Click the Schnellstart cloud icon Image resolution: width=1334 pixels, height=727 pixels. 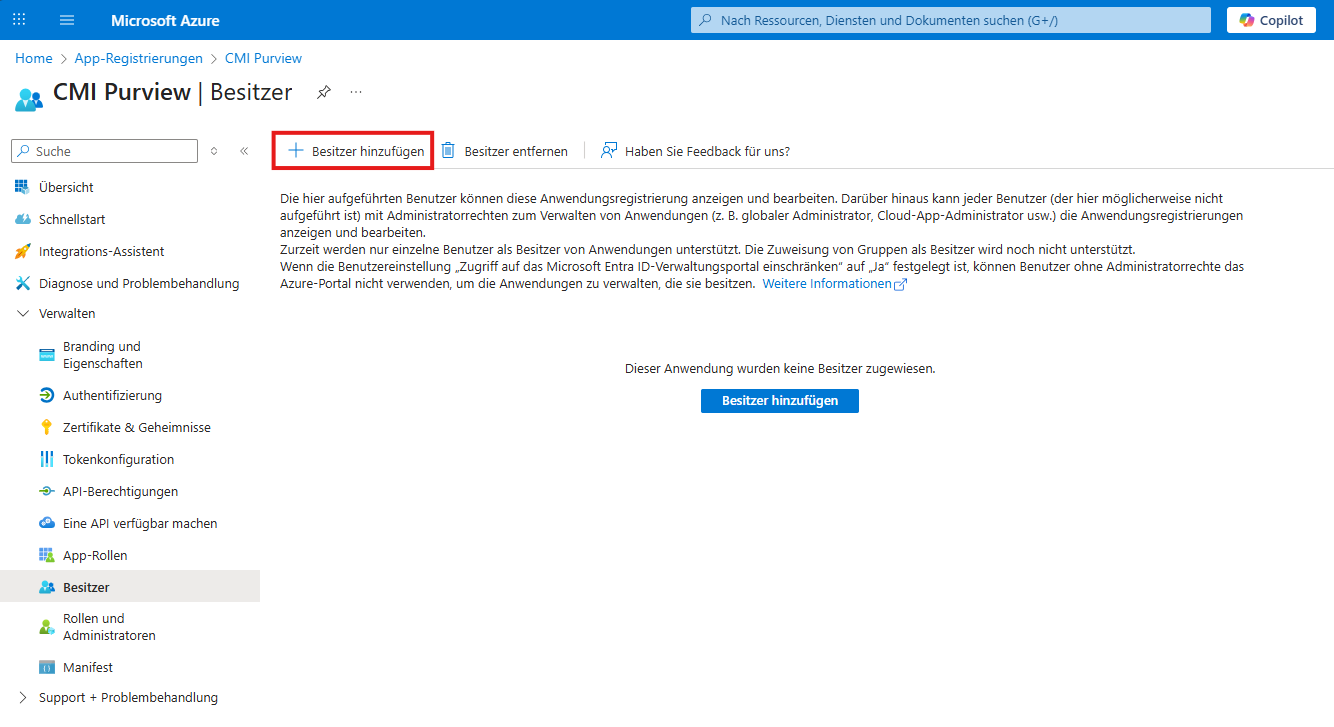23,219
